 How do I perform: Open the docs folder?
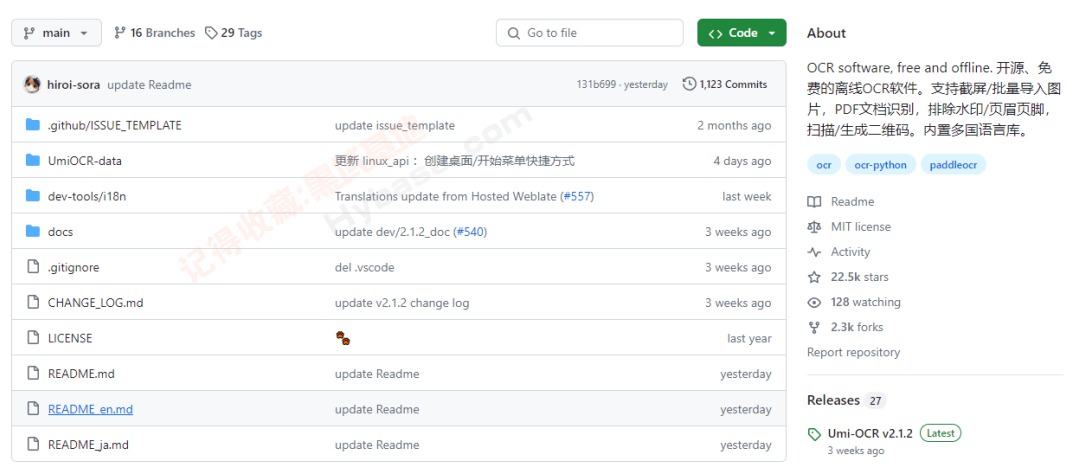click(x=60, y=232)
